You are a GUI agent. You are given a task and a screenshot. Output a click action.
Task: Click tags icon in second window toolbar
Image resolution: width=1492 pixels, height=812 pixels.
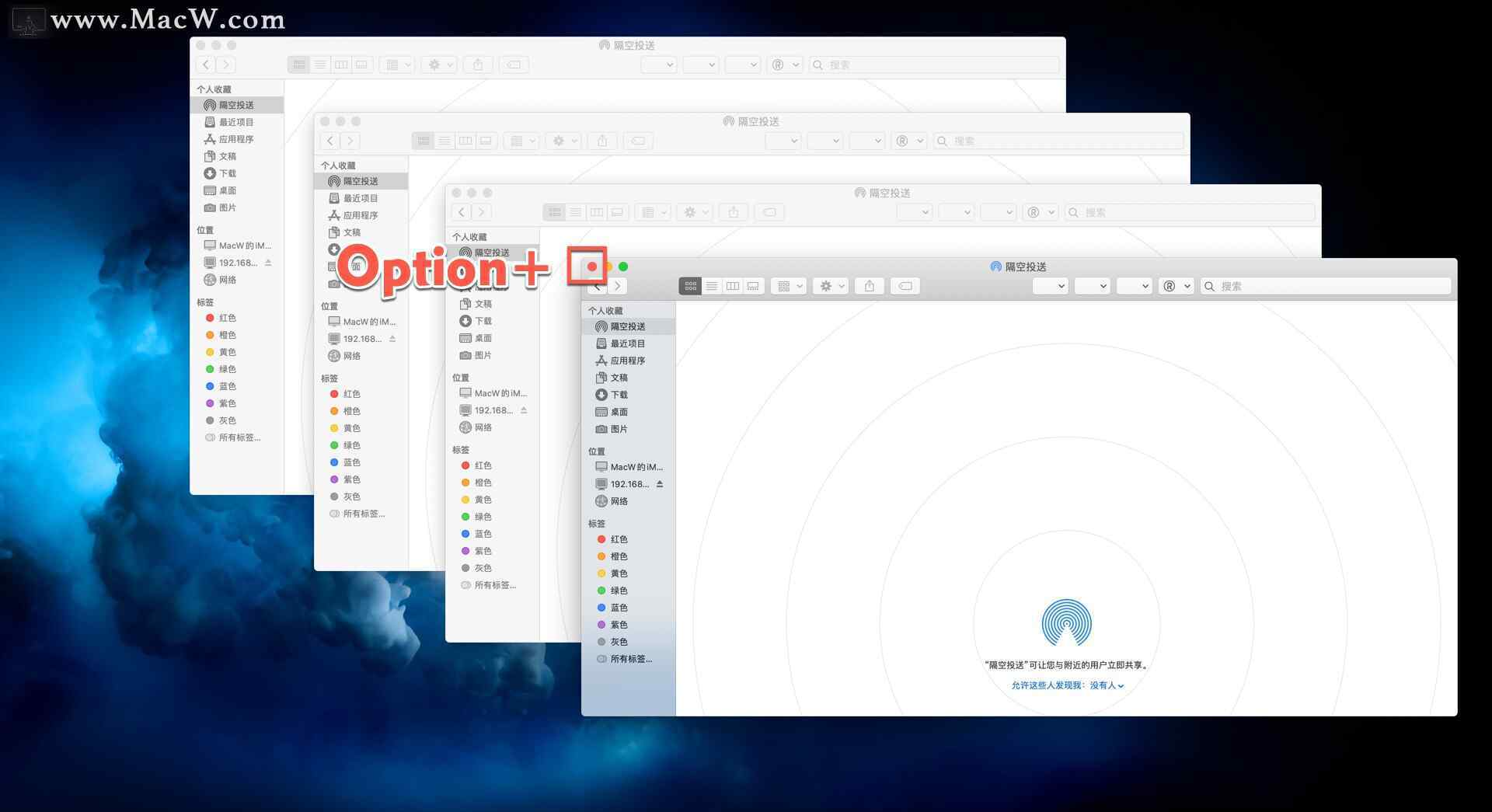[x=638, y=141]
